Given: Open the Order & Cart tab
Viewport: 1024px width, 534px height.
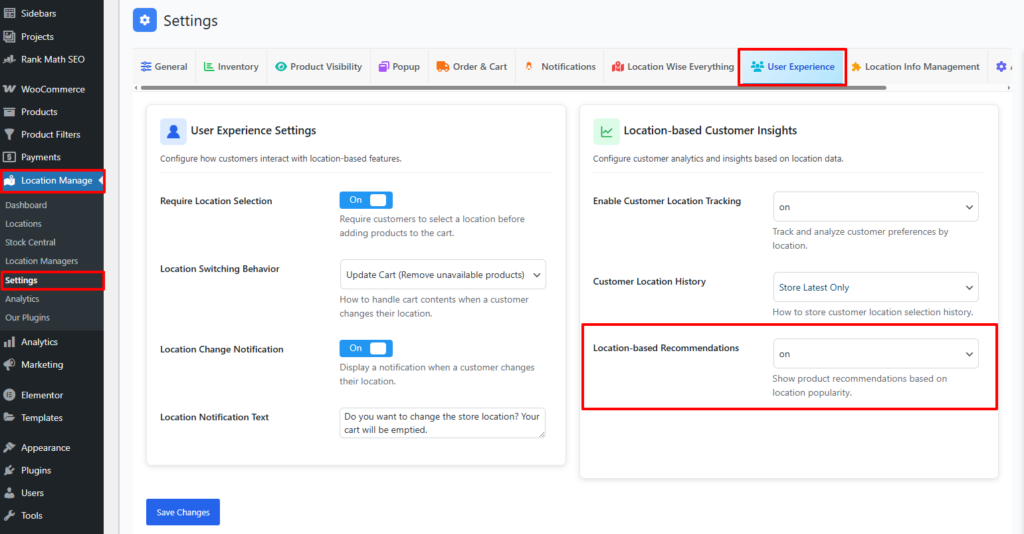Looking at the screenshot, I should tap(471, 67).
